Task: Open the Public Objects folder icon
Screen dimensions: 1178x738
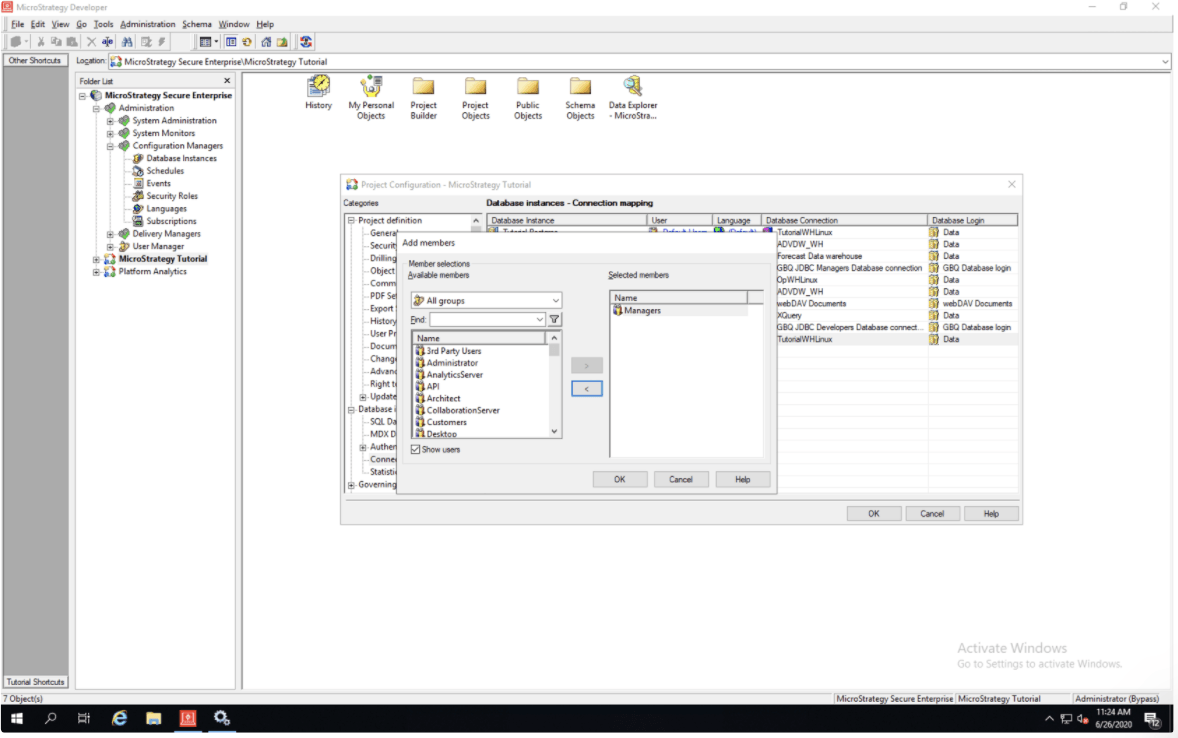Action: point(528,88)
